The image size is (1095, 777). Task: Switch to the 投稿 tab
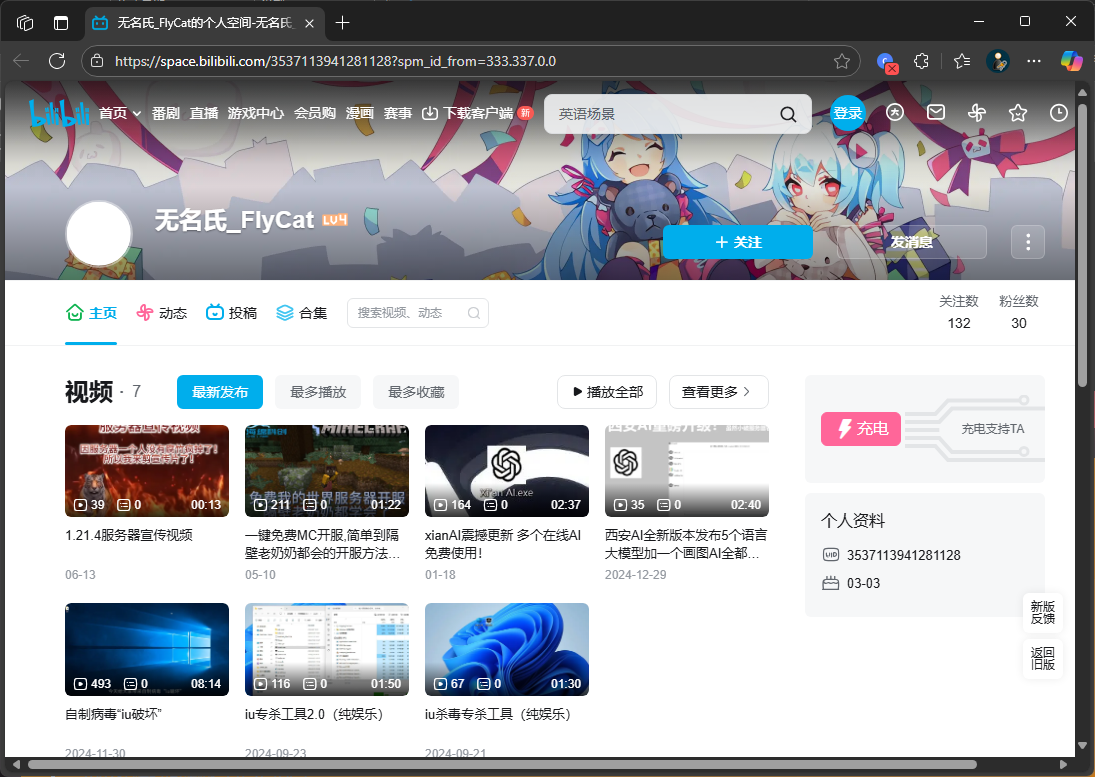[x=232, y=313]
